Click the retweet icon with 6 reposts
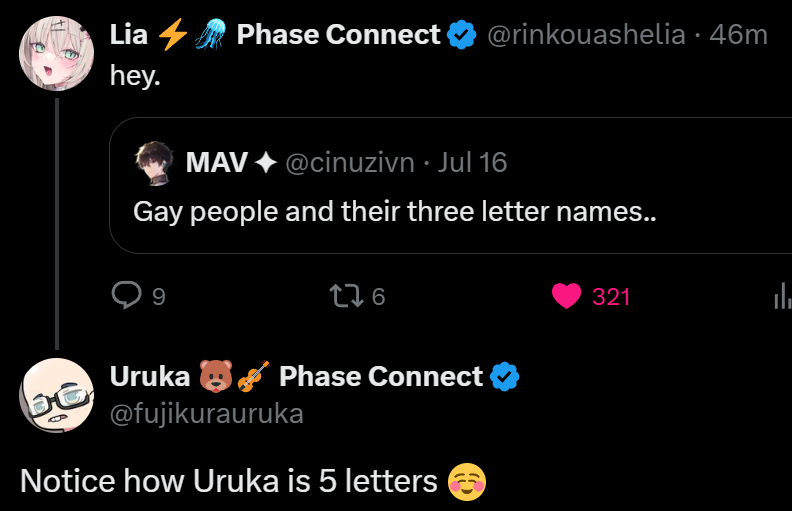This screenshot has height=511, width=792. coord(346,296)
